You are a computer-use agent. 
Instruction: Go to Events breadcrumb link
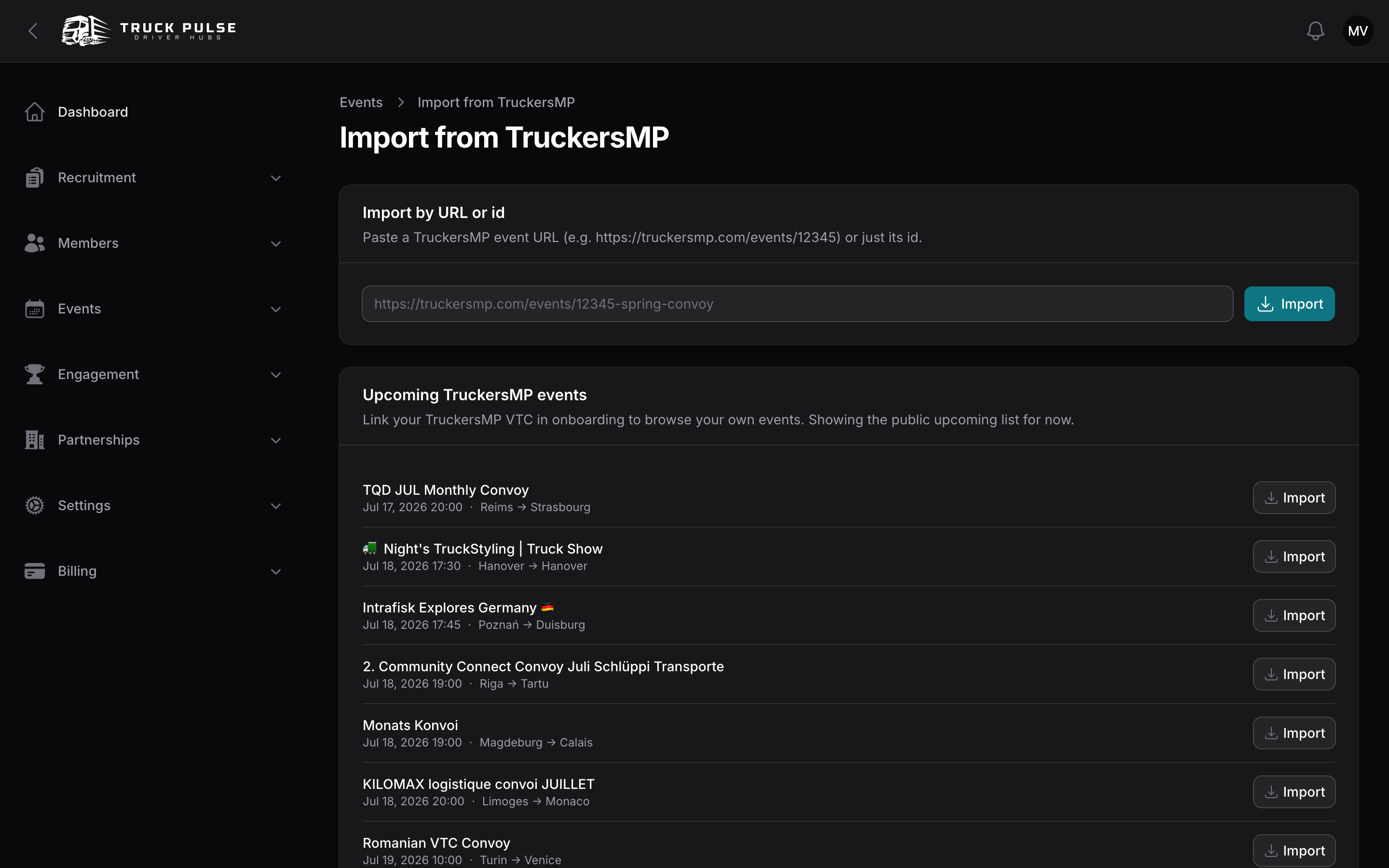pyautogui.click(x=360, y=102)
